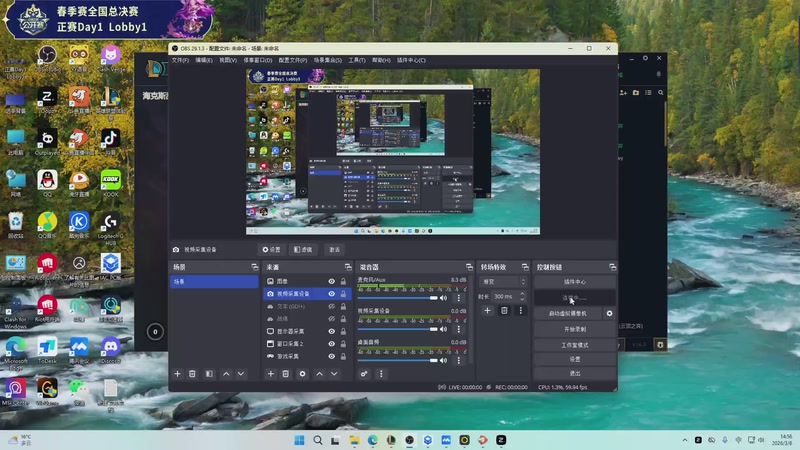Open Discord desktop shortcut
Viewport: 800px width, 450px height.
[x=110, y=351]
